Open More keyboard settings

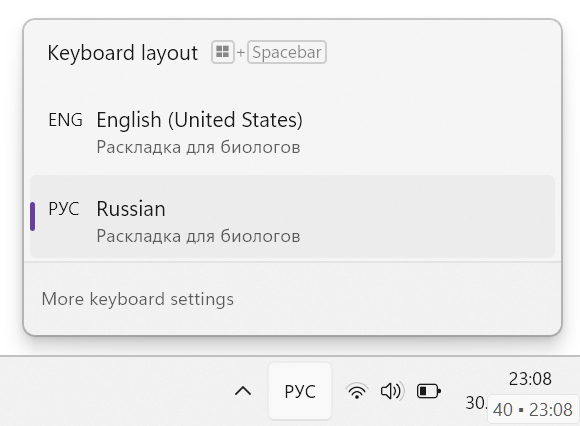pos(138,299)
